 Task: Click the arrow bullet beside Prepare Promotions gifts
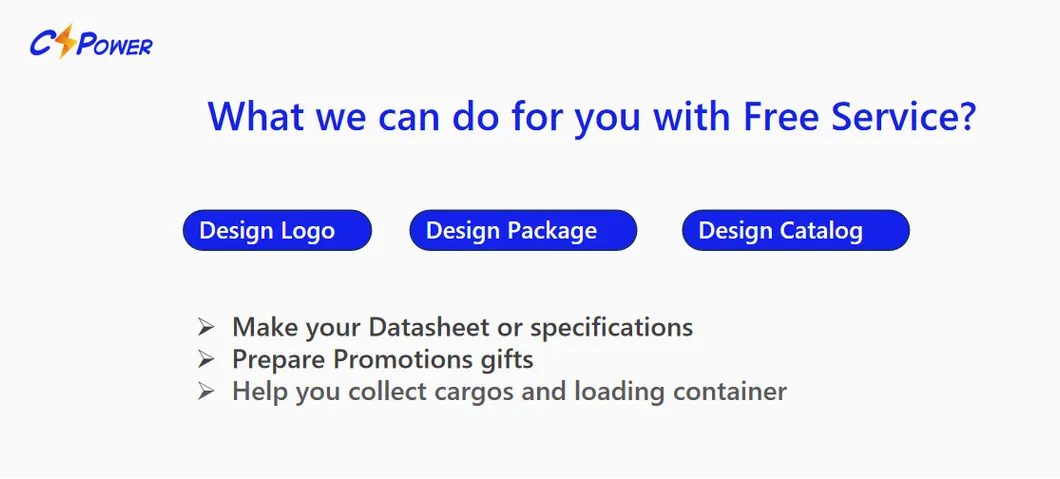[206, 358]
